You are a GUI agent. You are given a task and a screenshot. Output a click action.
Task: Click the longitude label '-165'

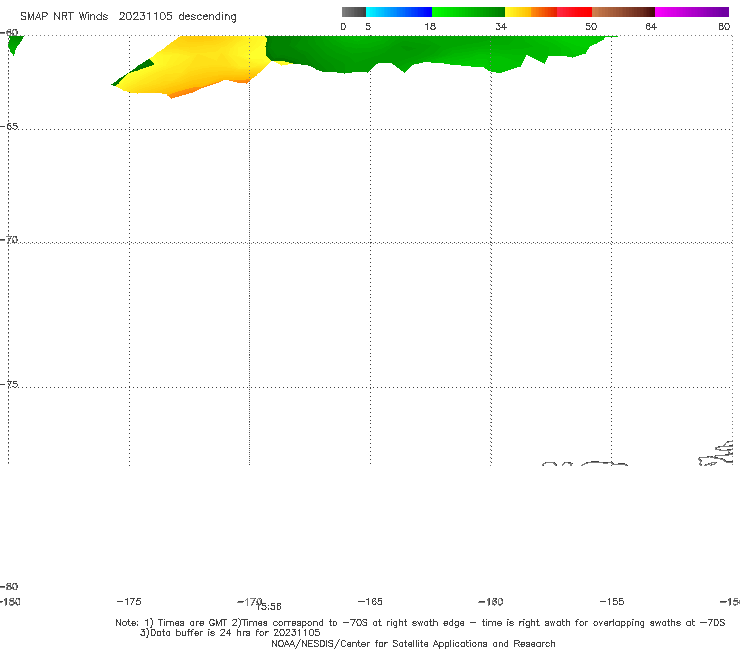[370, 601]
